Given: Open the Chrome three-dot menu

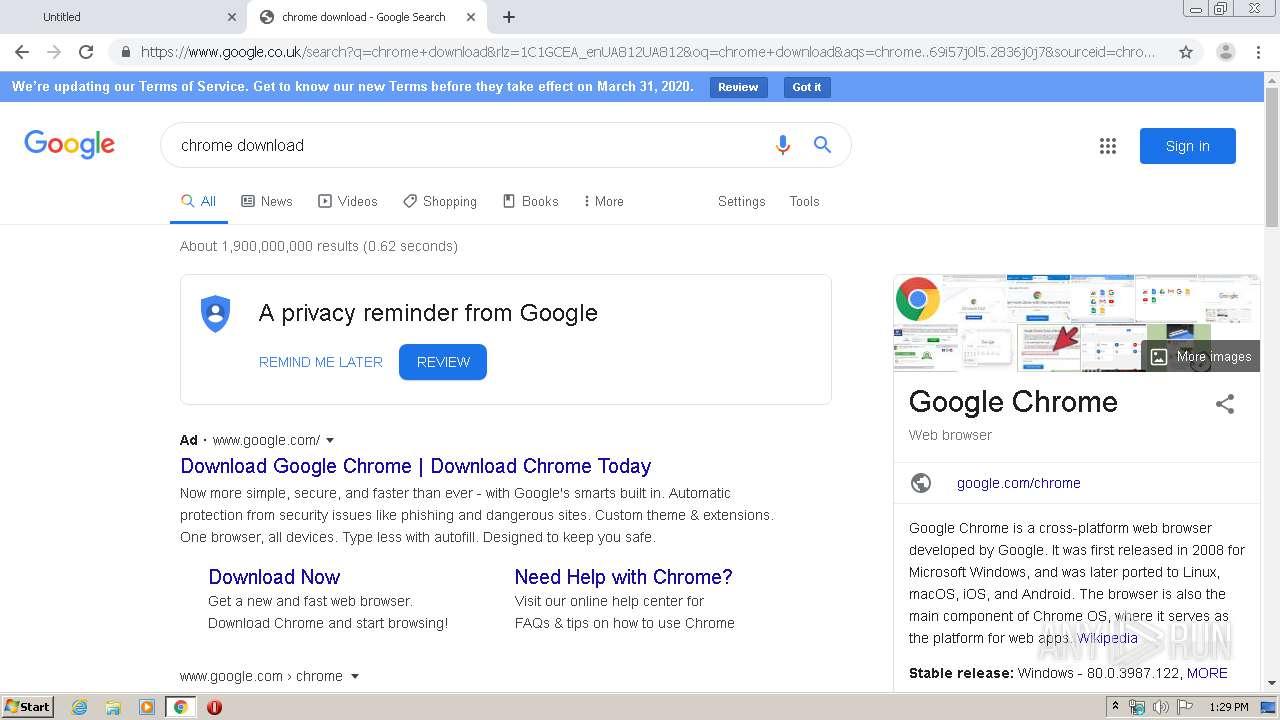Looking at the screenshot, I should (x=1258, y=52).
